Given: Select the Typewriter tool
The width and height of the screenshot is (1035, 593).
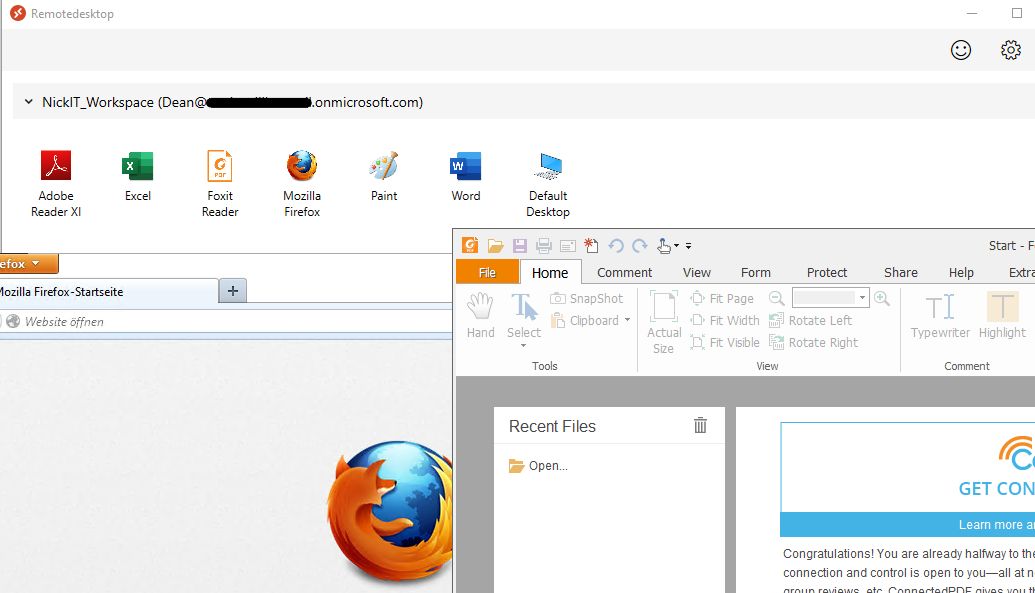Looking at the screenshot, I should (x=940, y=316).
